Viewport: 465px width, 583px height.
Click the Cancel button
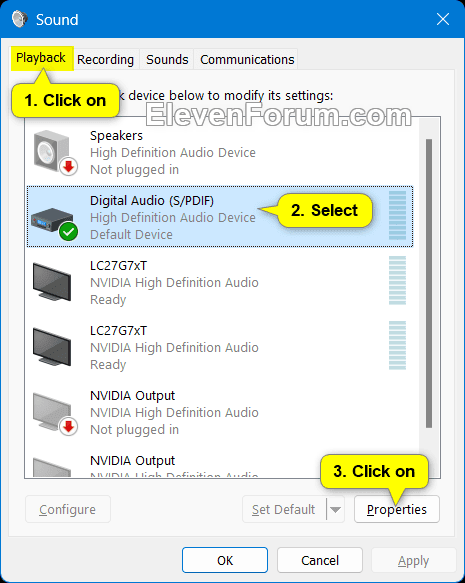(320, 560)
